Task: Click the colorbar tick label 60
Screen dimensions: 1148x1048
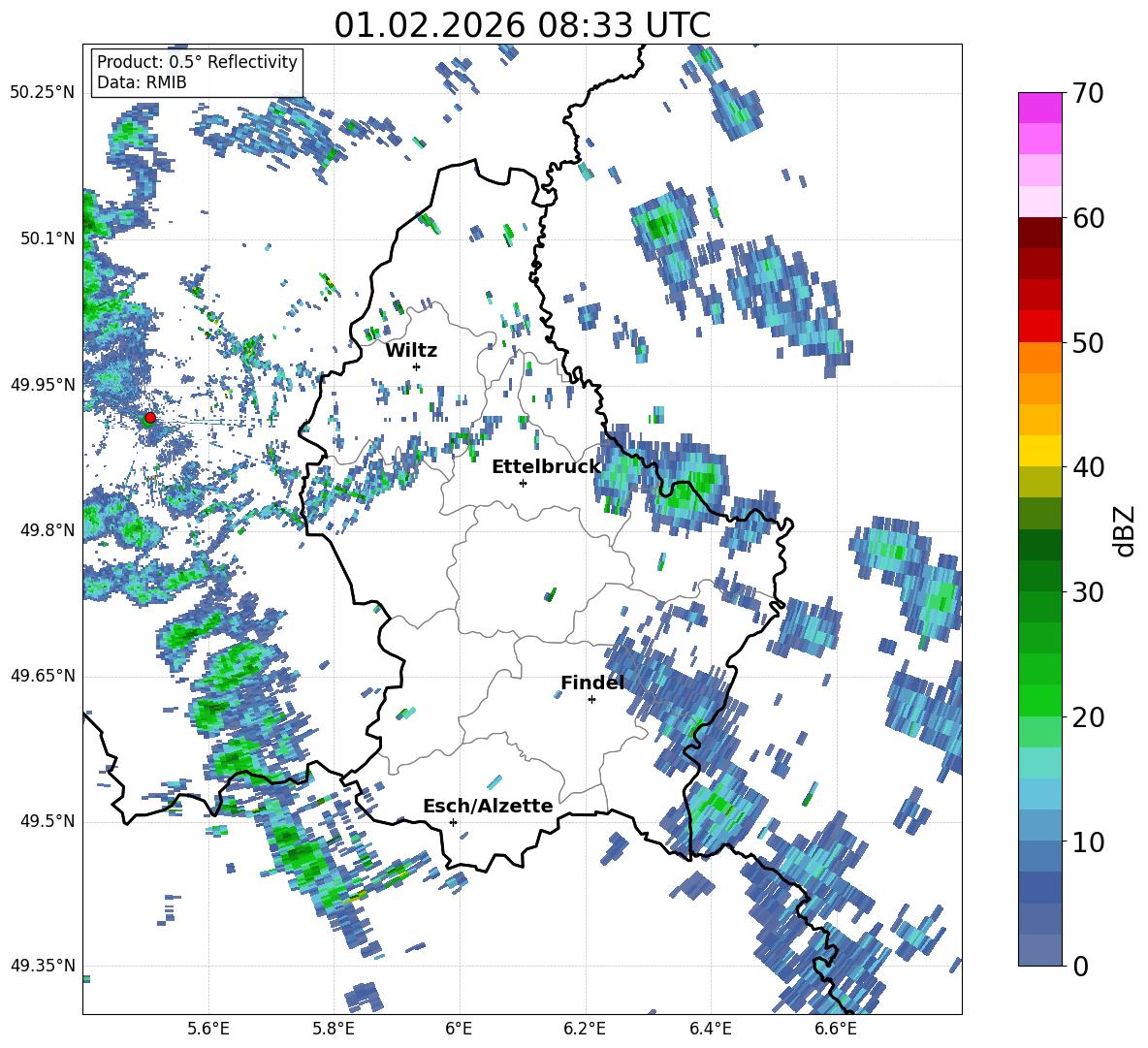Action: click(x=1087, y=218)
